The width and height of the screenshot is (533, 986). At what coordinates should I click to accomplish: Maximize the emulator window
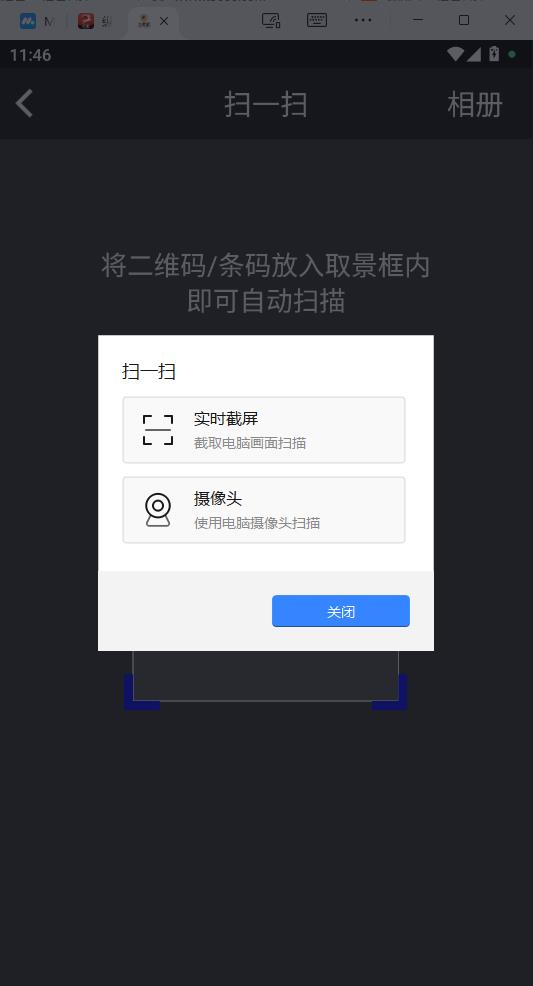pyautogui.click(x=464, y=20)
